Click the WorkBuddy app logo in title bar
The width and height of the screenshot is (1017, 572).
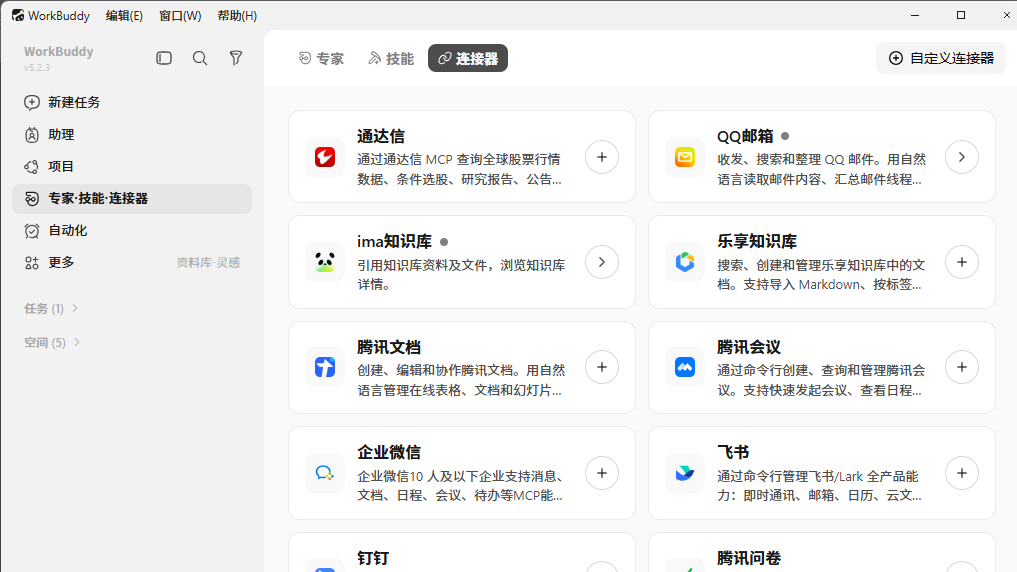(18, 16)
